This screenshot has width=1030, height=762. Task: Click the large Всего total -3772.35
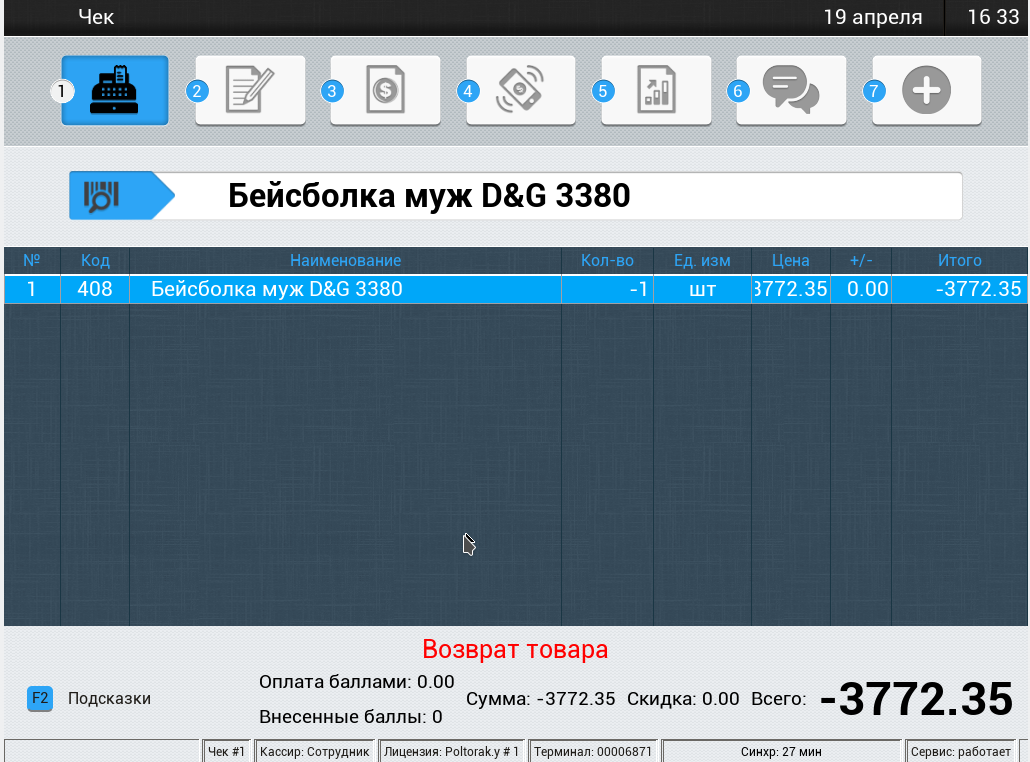tap(916, 698)
